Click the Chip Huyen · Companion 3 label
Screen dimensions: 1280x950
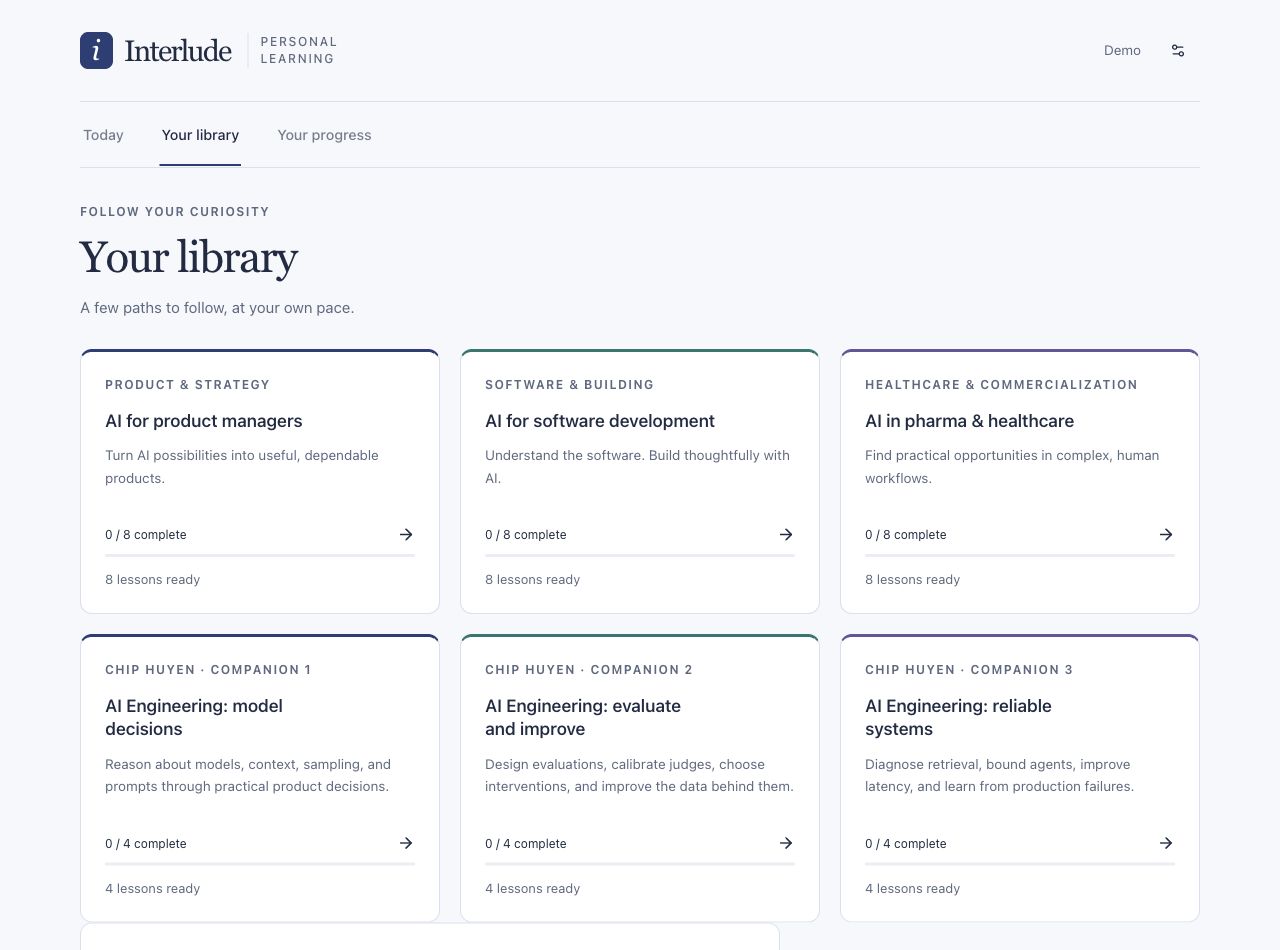(x=969, y=670)
